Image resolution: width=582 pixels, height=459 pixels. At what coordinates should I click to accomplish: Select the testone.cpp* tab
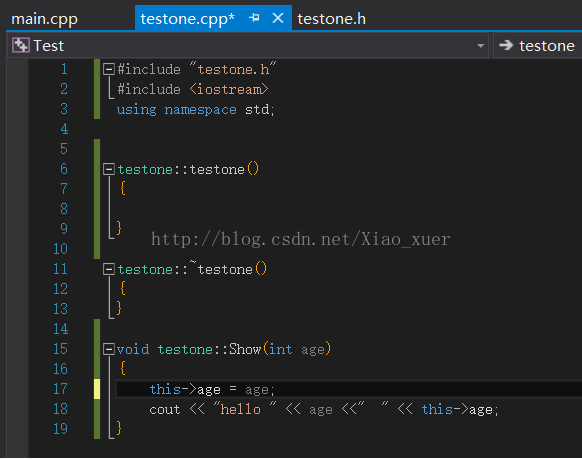click(x=187, y=19)
